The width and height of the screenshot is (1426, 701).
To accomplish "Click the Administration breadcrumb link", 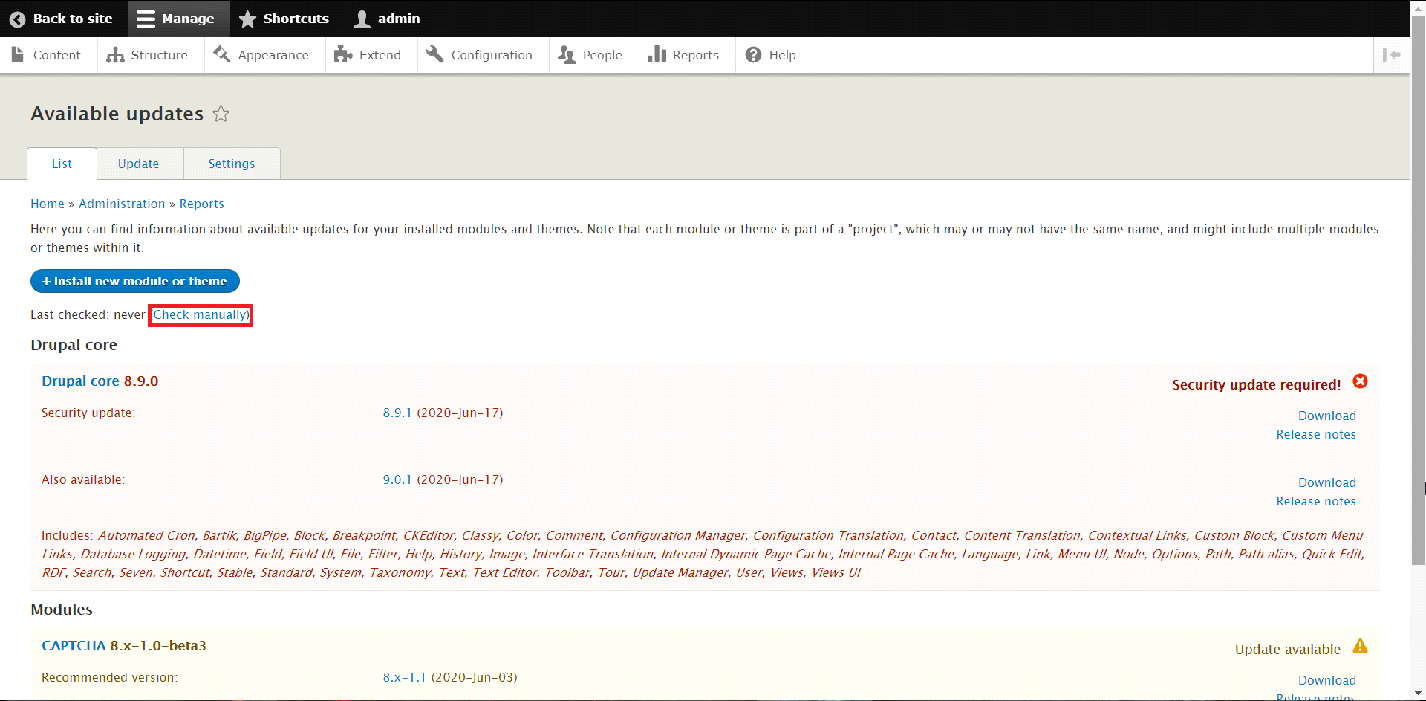I will point(122,204).
